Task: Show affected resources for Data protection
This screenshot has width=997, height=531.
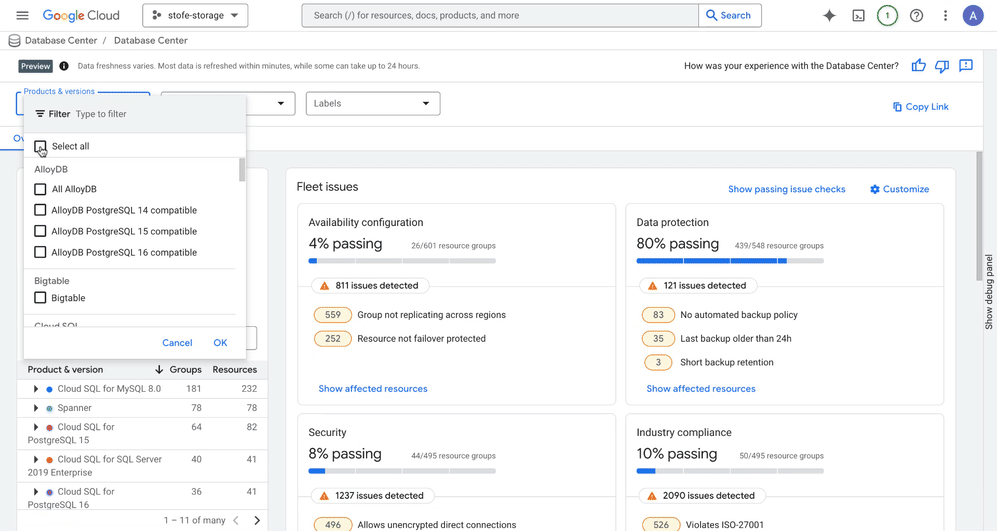Action: coord(701,389)
